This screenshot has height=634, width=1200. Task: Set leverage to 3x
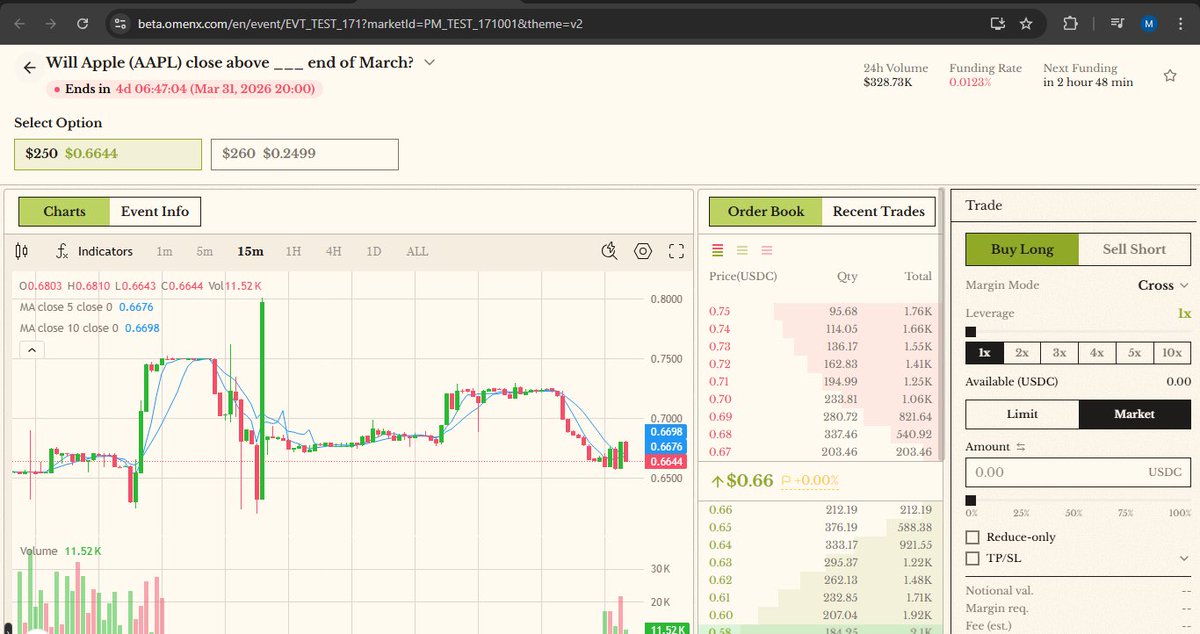(1059, 353)
